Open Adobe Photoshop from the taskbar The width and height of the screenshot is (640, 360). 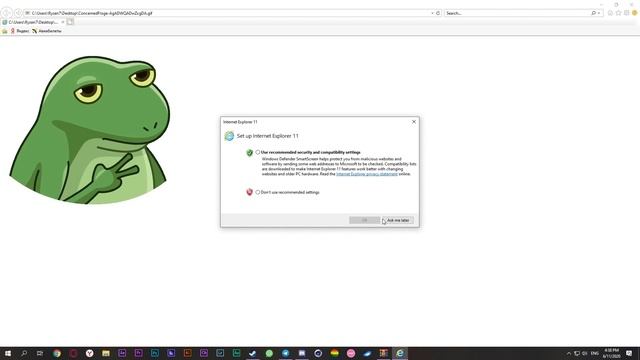[x=155, y=353]
